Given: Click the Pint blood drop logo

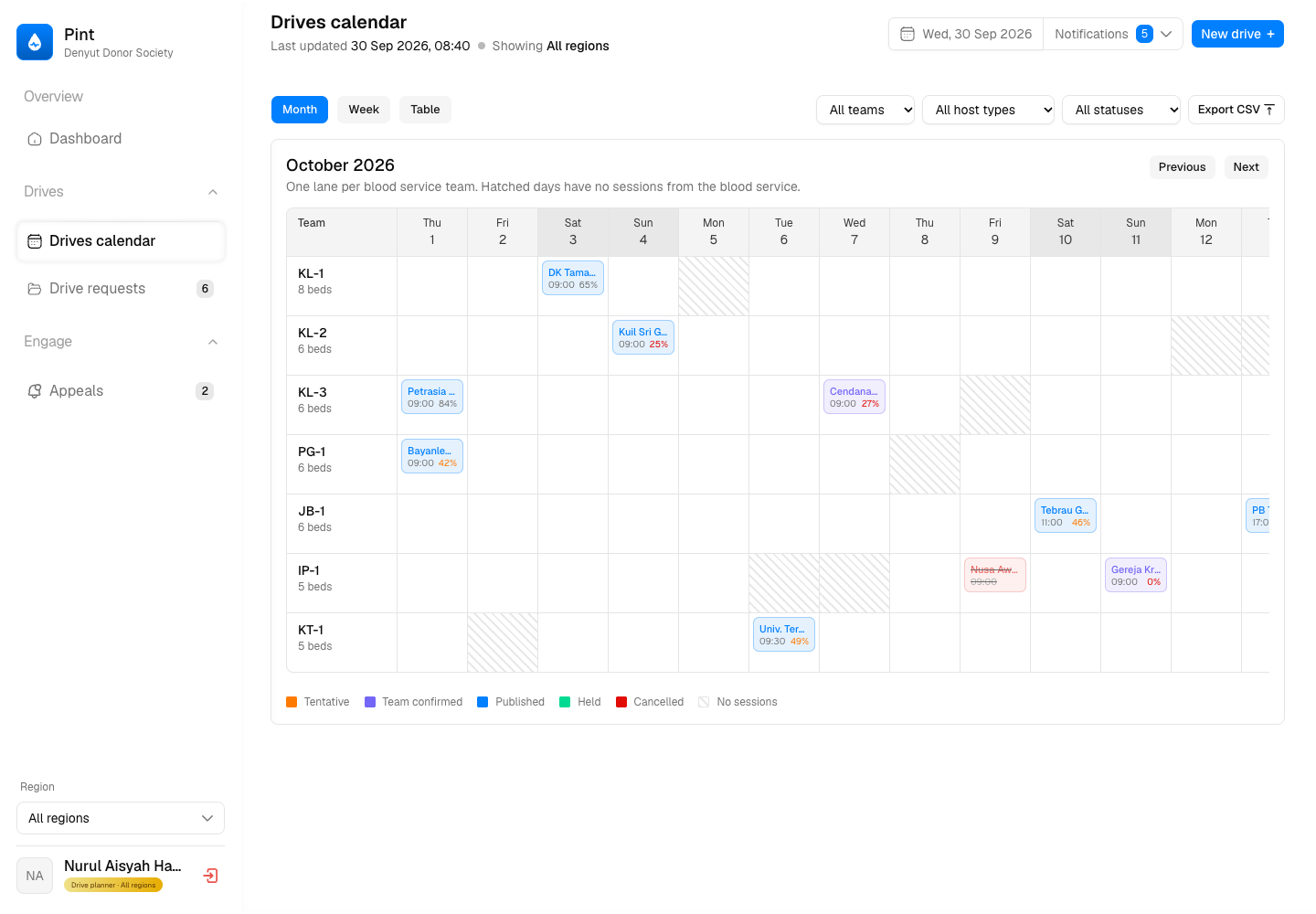Looking at the screenshot, I should click(35, 42).
